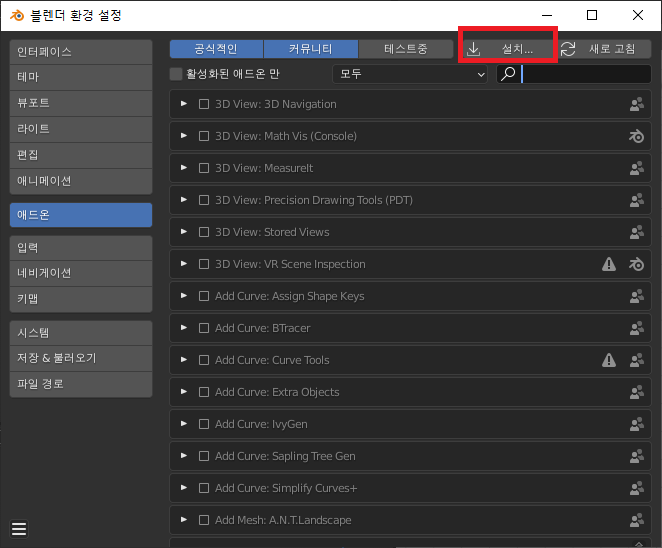Enable the Add Curve: BTracer checkbox
662x548 pixels.
[x=204, y=328]
